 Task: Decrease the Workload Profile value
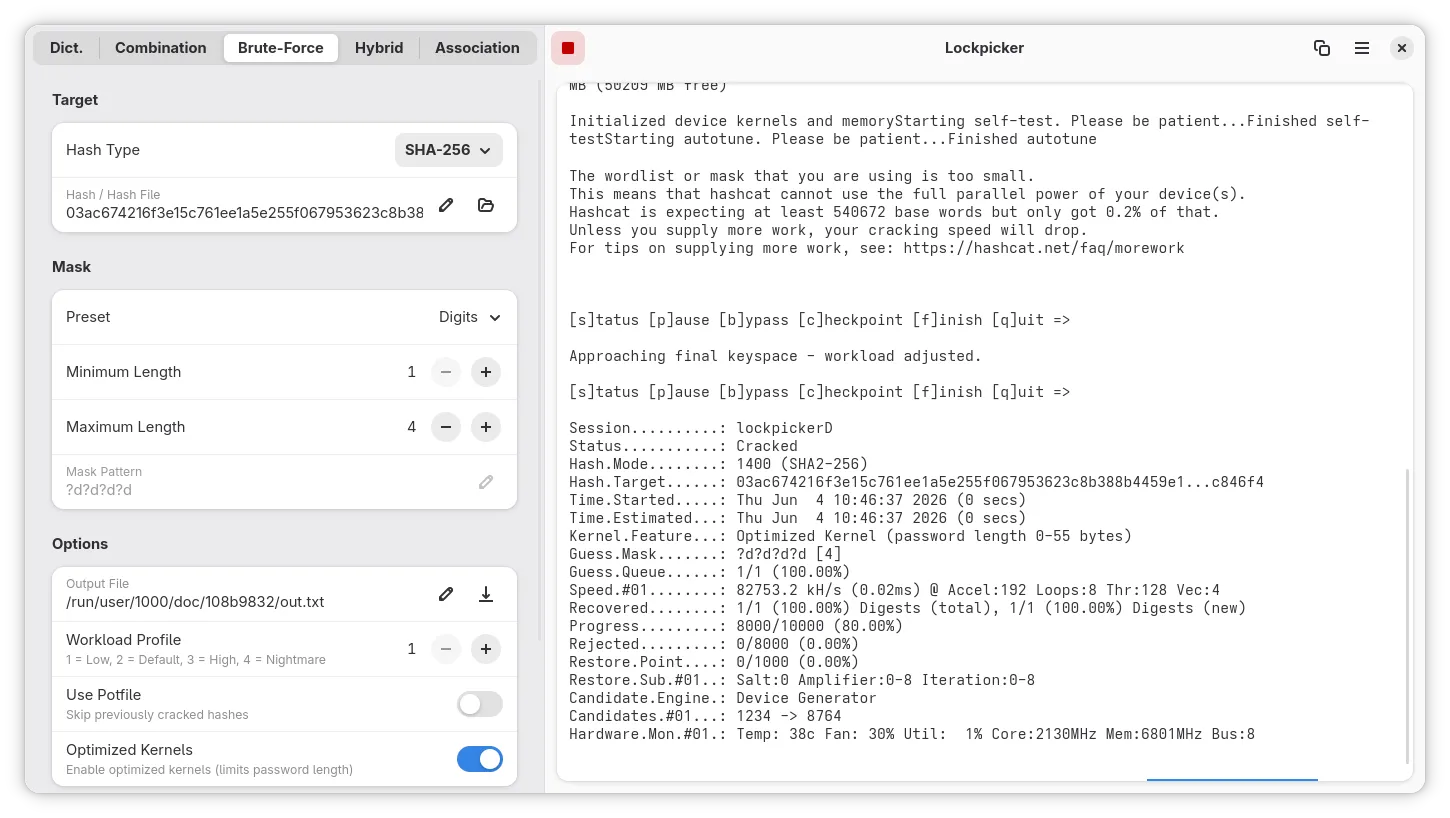[446, 649]
